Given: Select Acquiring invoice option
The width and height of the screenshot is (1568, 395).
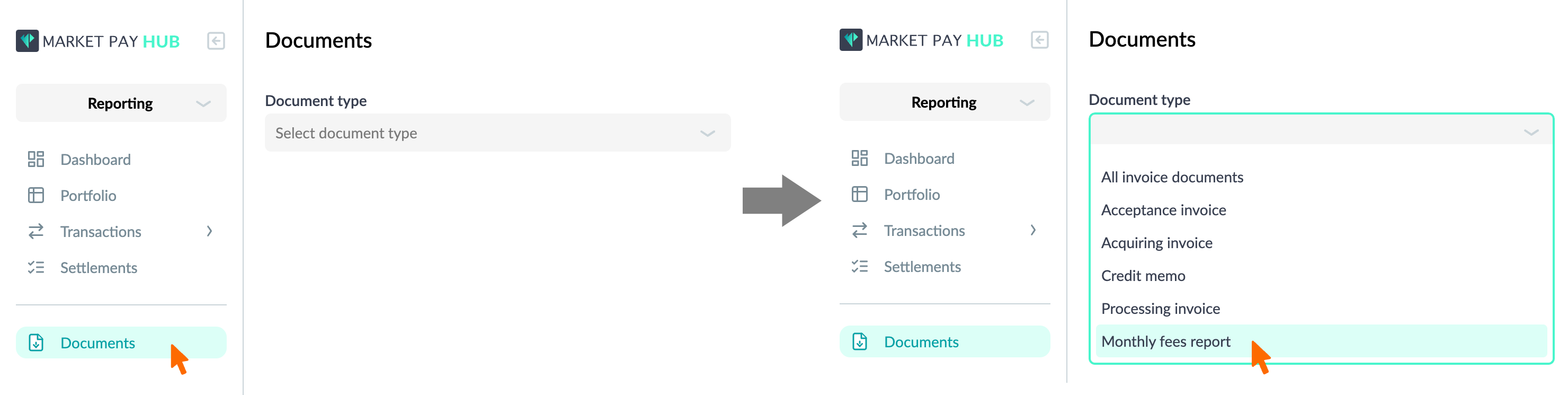Looking at the screenshot, I should (x=1321, y=243).
